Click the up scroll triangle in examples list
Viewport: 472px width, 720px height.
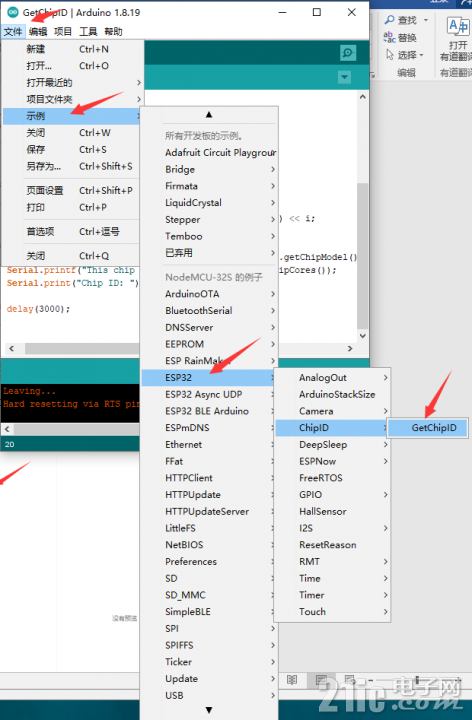[209, 114]
